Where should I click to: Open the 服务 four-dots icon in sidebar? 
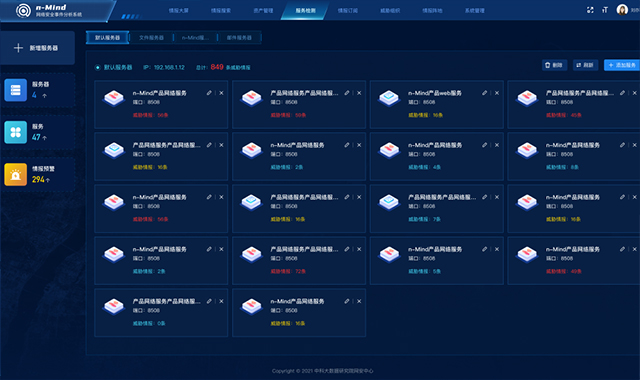16,132
